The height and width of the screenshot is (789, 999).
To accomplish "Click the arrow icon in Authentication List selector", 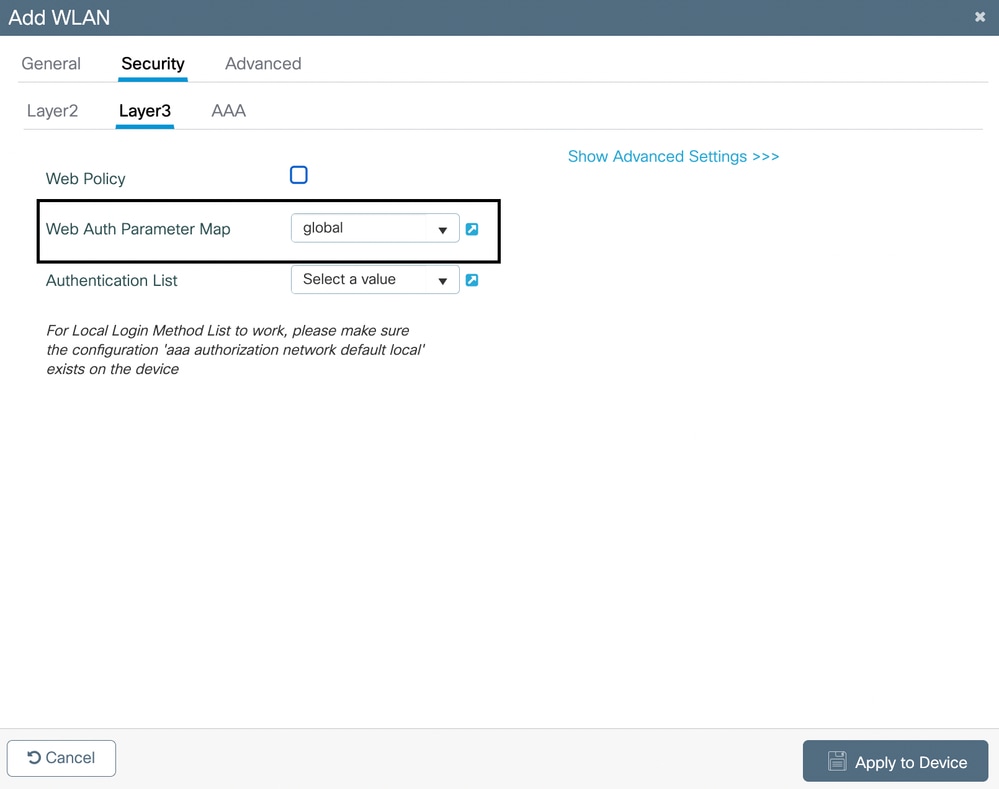I will click(443, 280).
